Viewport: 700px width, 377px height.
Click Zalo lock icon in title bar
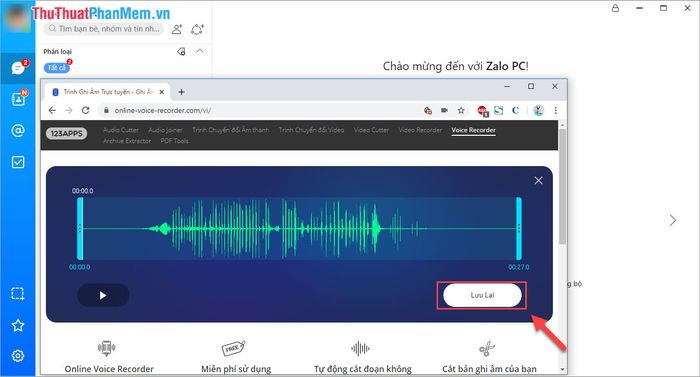point(615,8)
